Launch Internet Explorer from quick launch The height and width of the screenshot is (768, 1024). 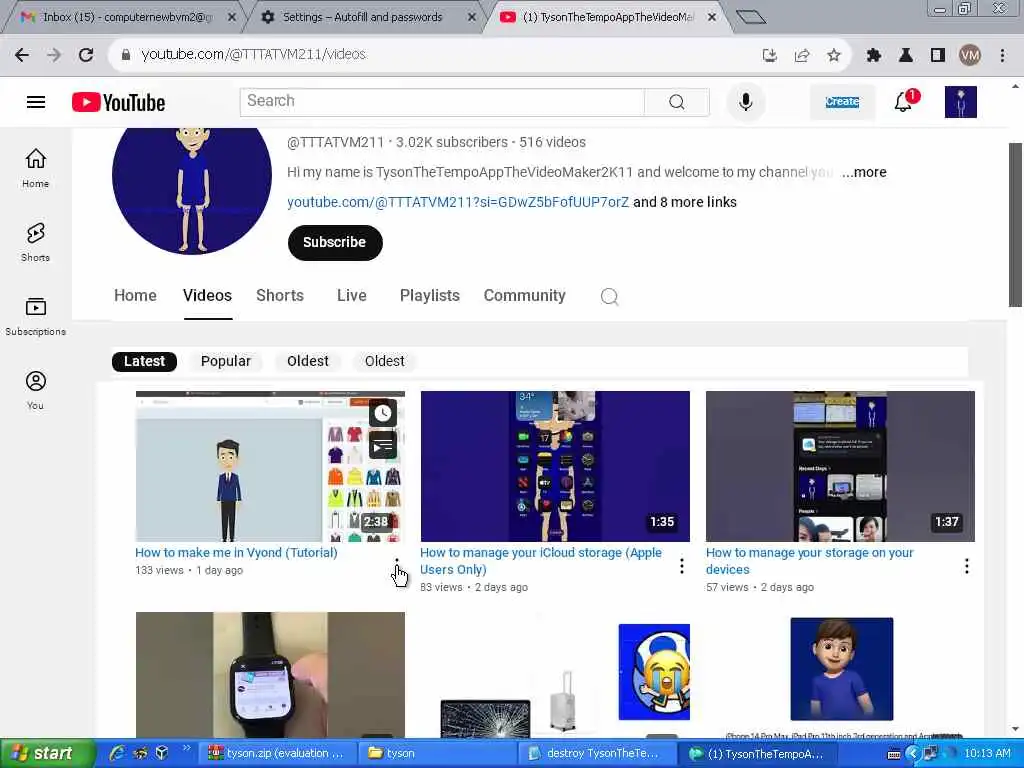(118, 754)
